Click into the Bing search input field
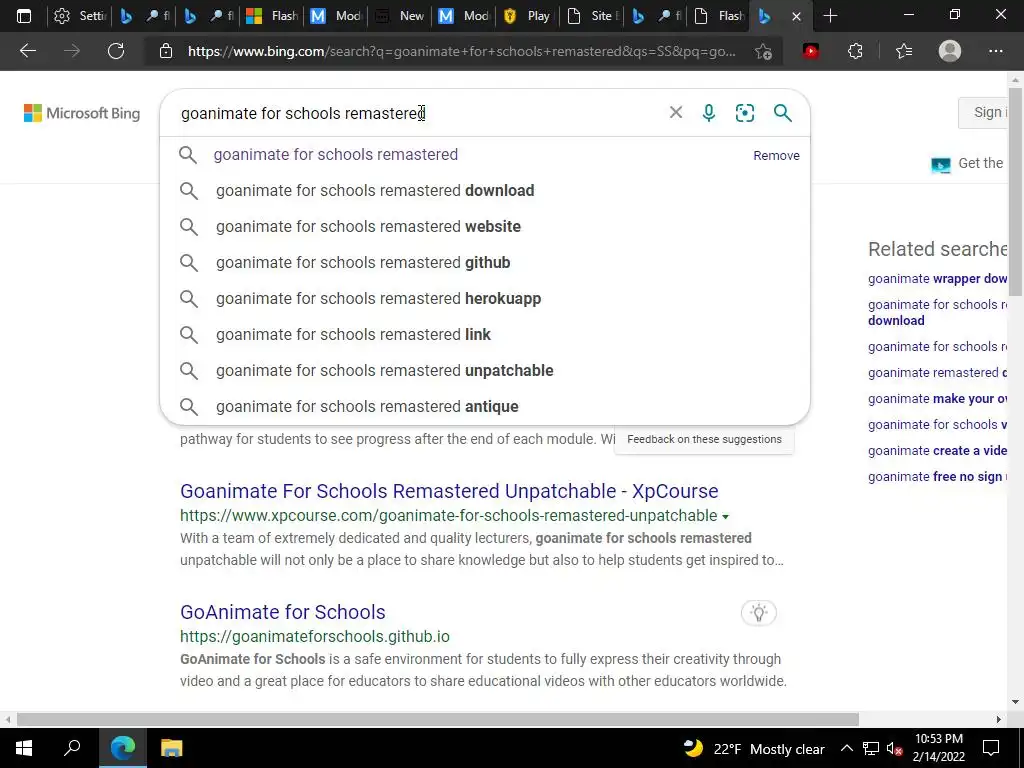Image resolution: width=1024 pixels, height=768 pixels. [x=418, y=113]
